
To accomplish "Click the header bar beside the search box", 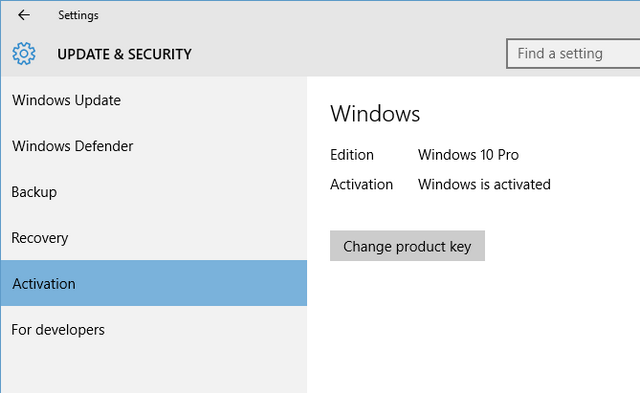I will tap(347, 53).
